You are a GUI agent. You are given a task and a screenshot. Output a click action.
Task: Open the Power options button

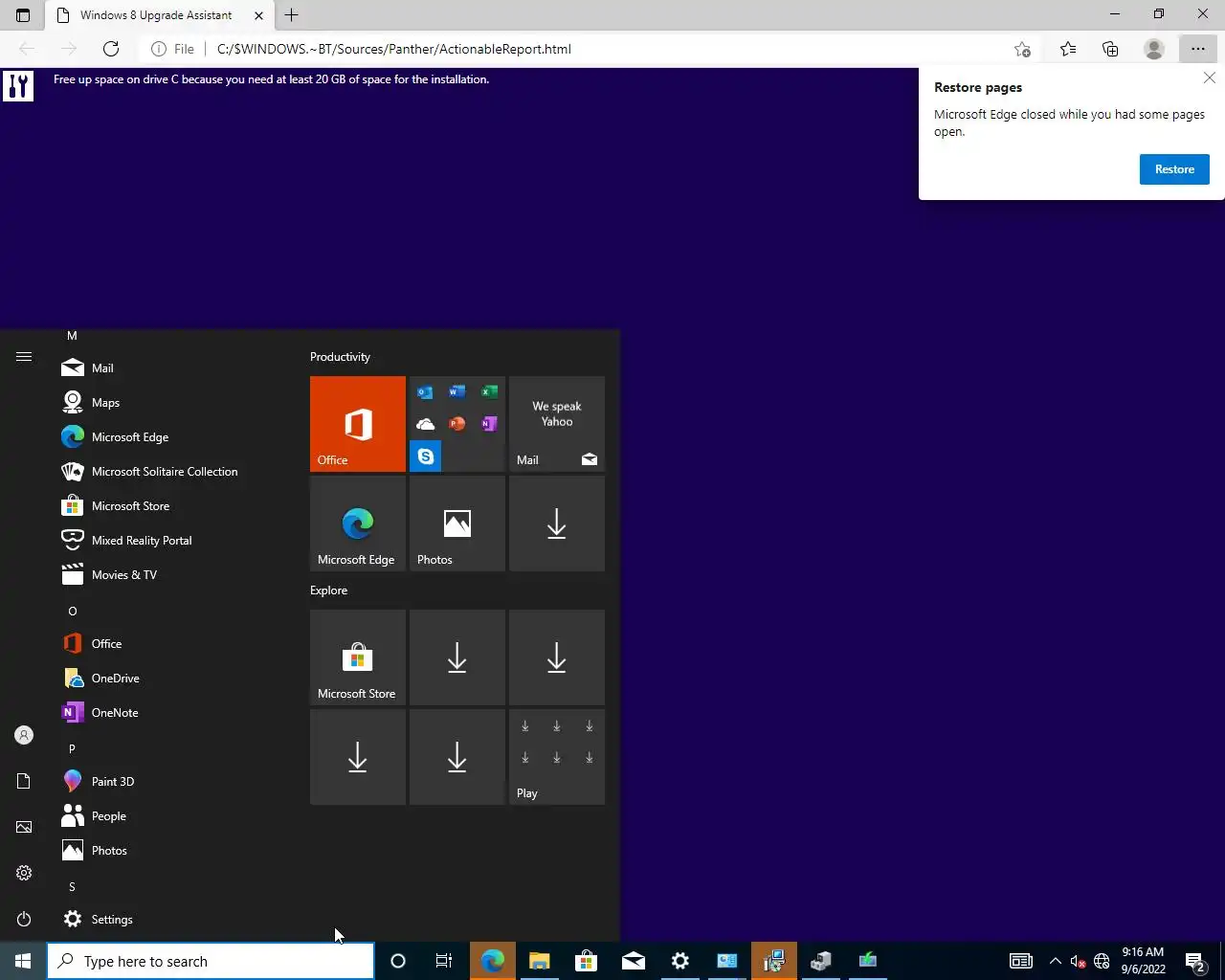(24, 919)
